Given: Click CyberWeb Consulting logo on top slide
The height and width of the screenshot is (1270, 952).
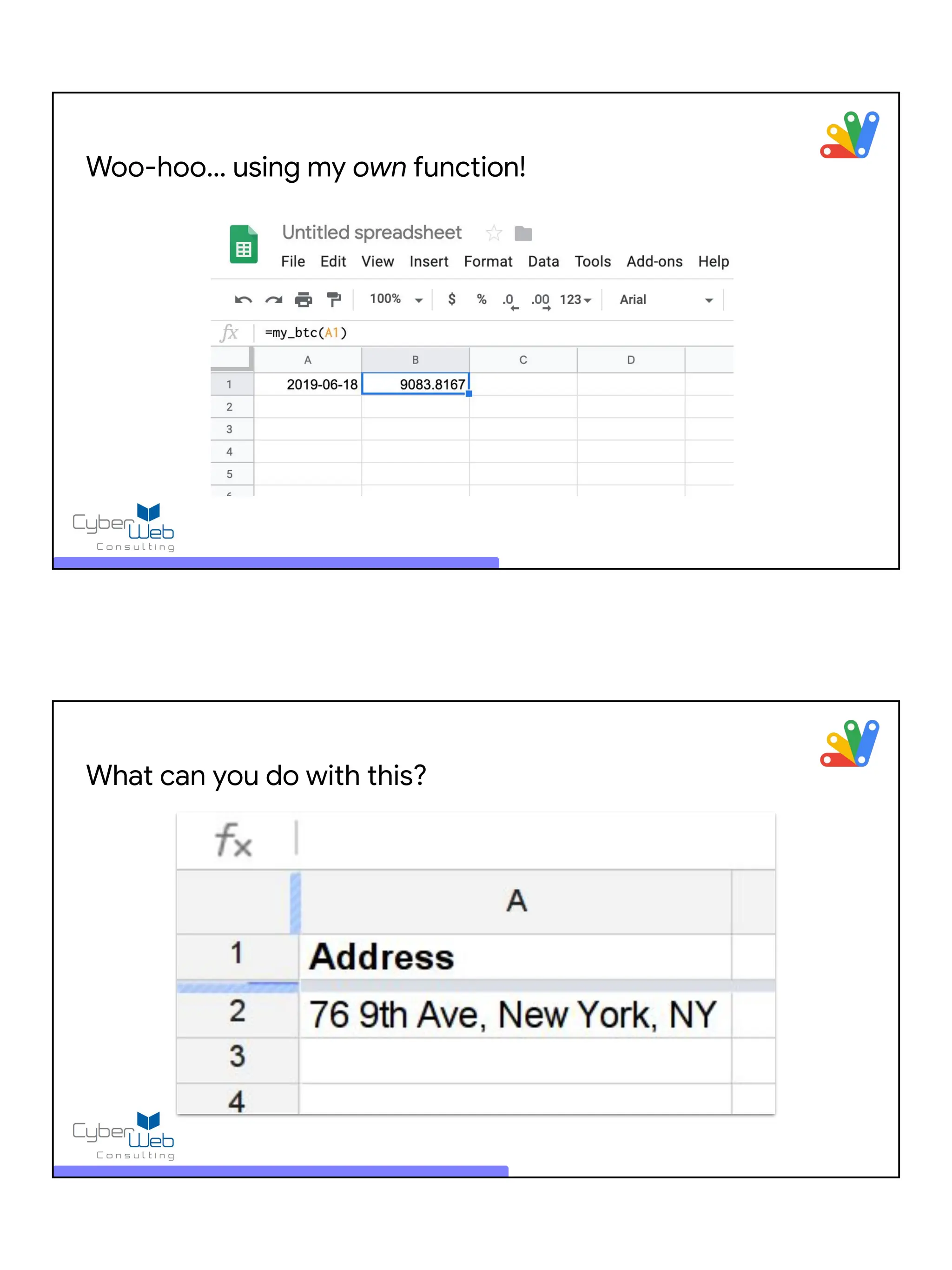Looking at the screenshot, I should 124,528.
